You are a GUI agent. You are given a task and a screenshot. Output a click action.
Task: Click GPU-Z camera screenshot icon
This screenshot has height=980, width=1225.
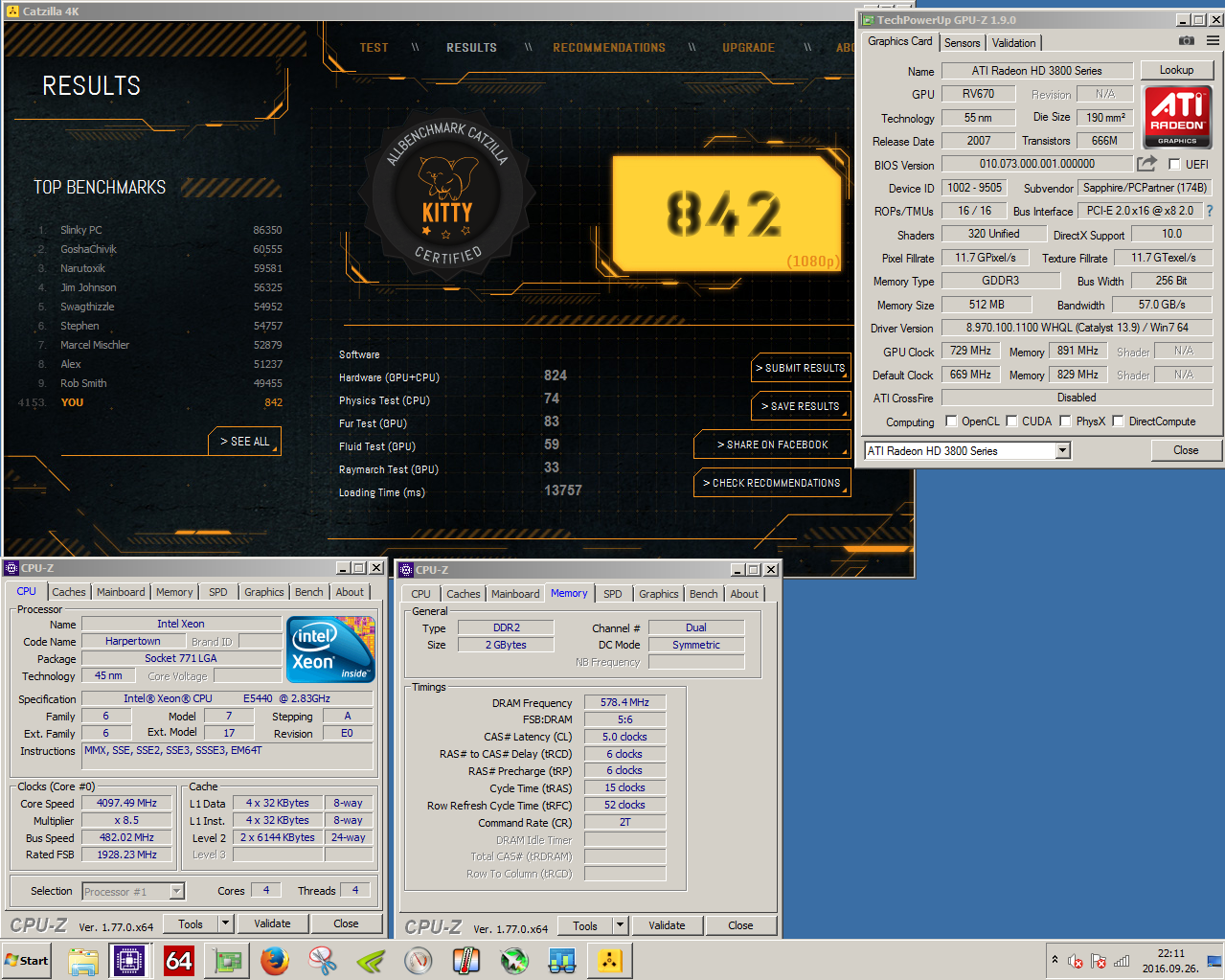[1187, 41]
